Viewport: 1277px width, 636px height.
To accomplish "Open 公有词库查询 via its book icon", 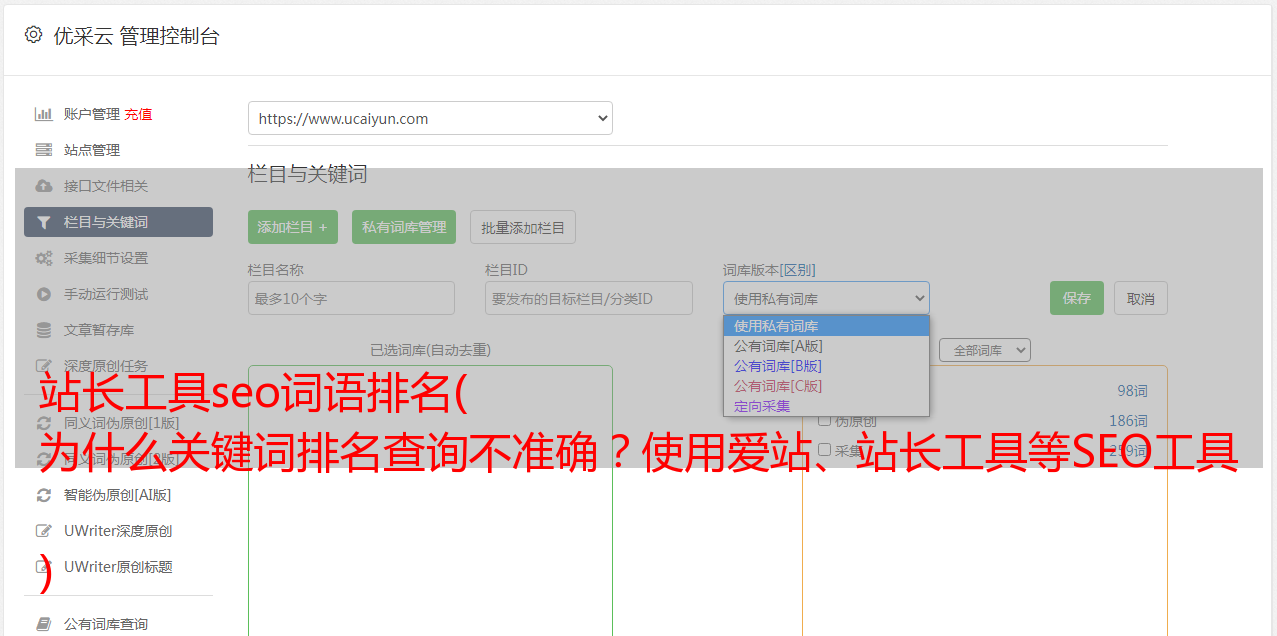I will (x=43, y=624).
